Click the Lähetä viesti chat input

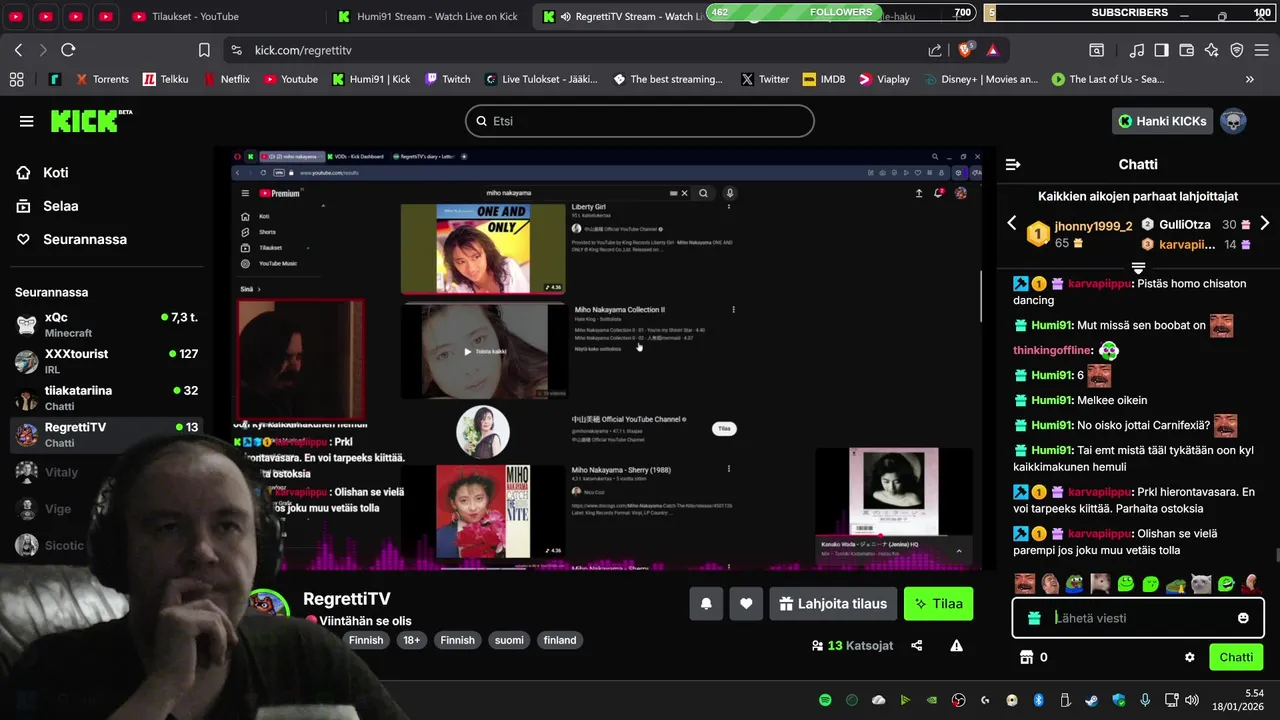[x=1138, y=618]
